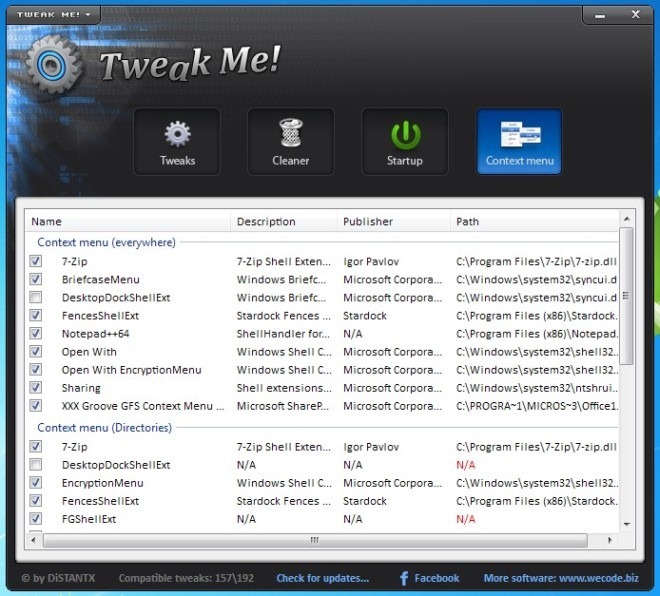Toggle the Open With checkbox
Image resolution: width=660 pixels, height=596 pixels.
(36, 351)
